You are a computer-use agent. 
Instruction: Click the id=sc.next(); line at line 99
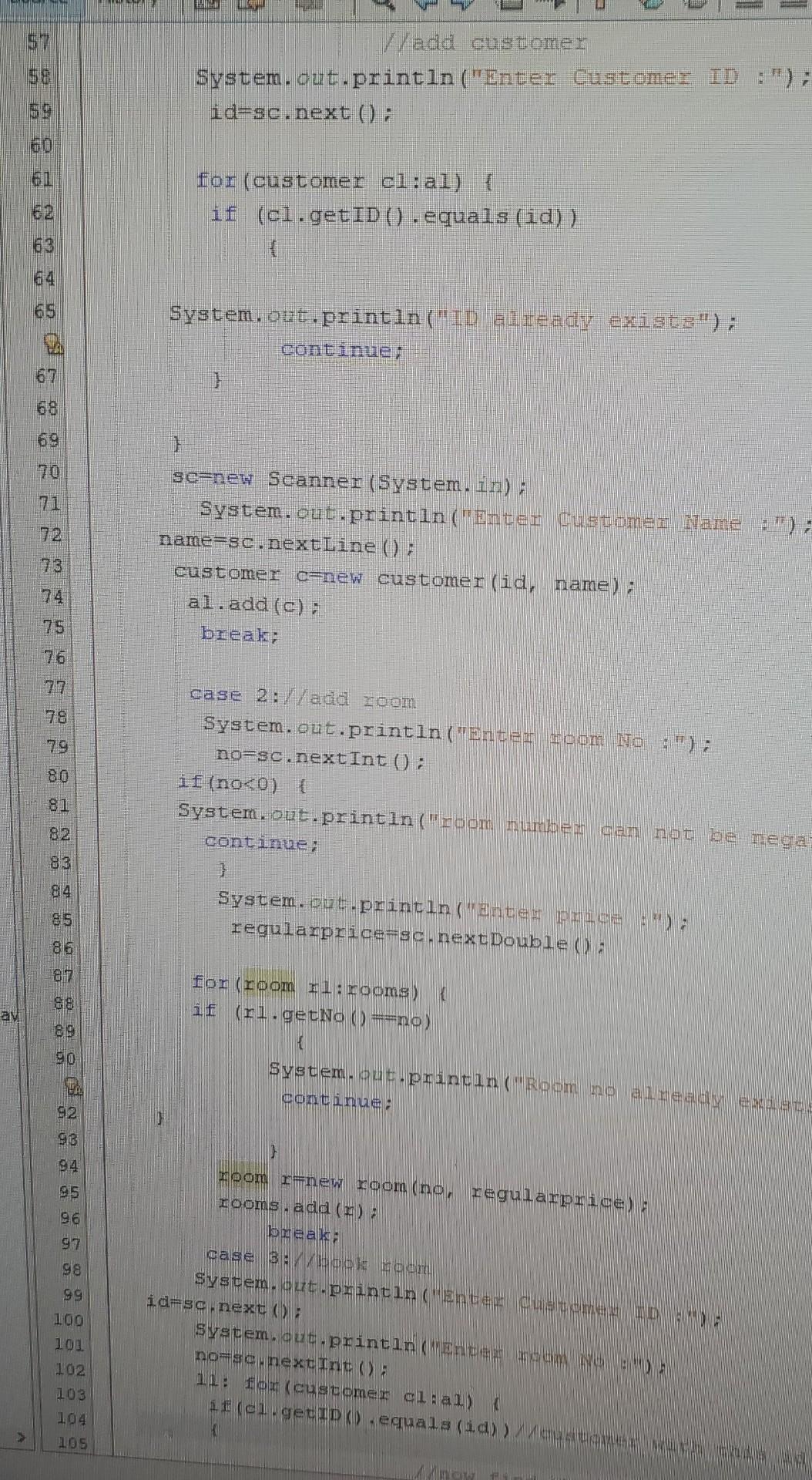click(224, 1306)
